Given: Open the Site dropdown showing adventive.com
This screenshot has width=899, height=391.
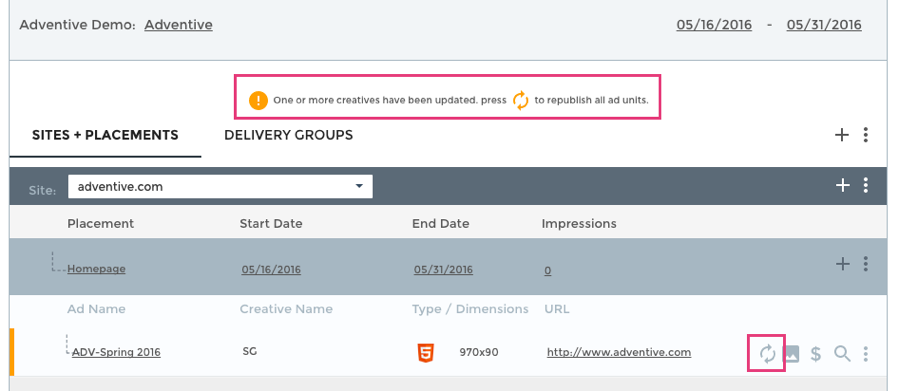Looking at the screenshot, I should tap(220, 186).
